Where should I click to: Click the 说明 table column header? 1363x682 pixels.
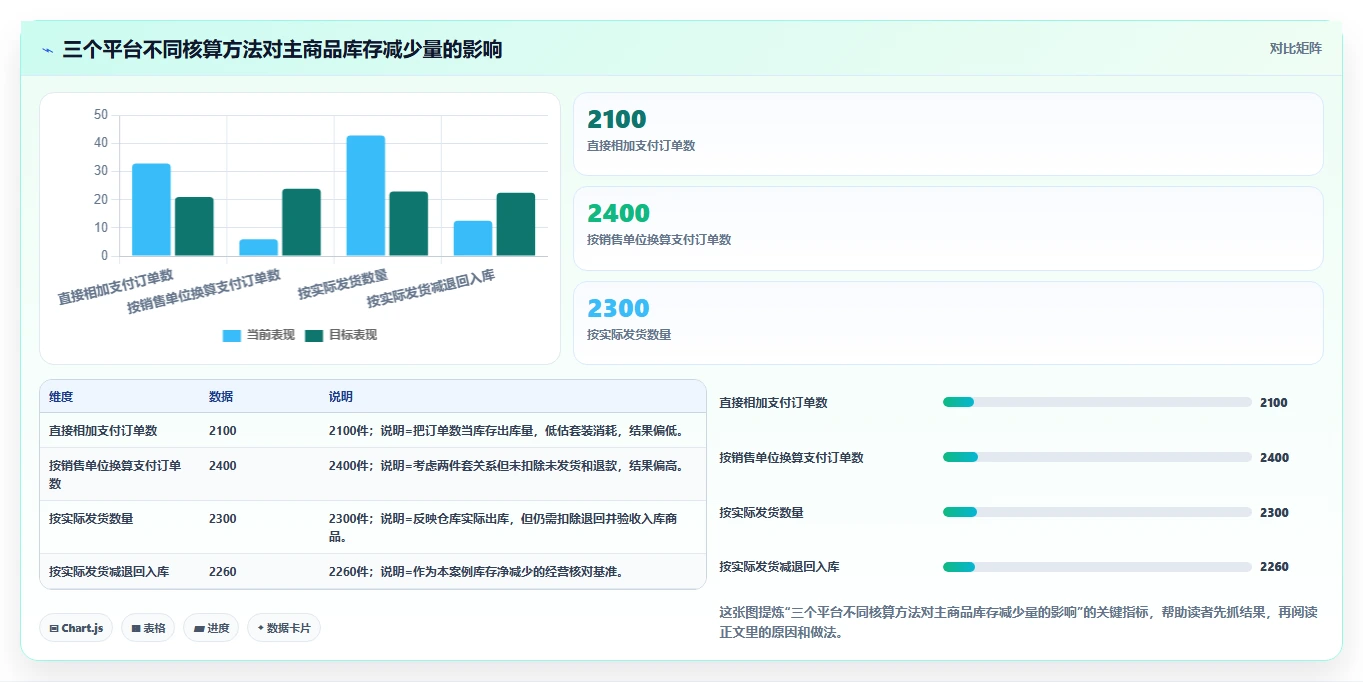pos(341,397)
